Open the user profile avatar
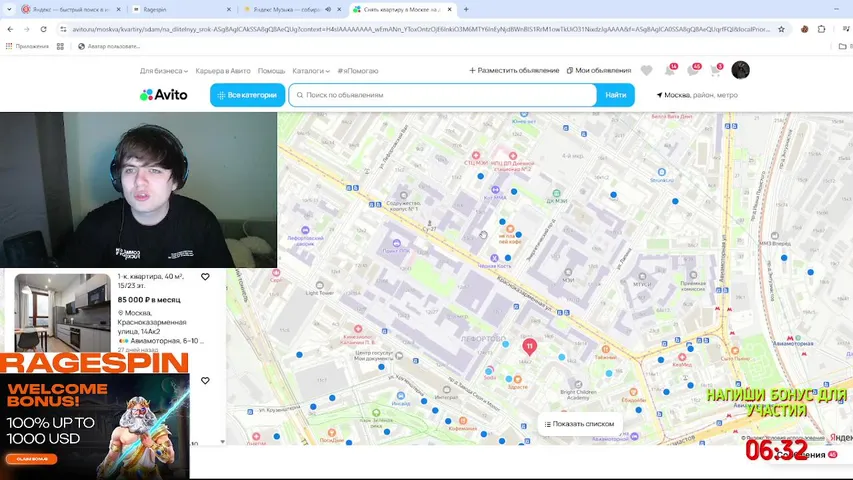Screen dimensions: 853x480 pos(740,70)
